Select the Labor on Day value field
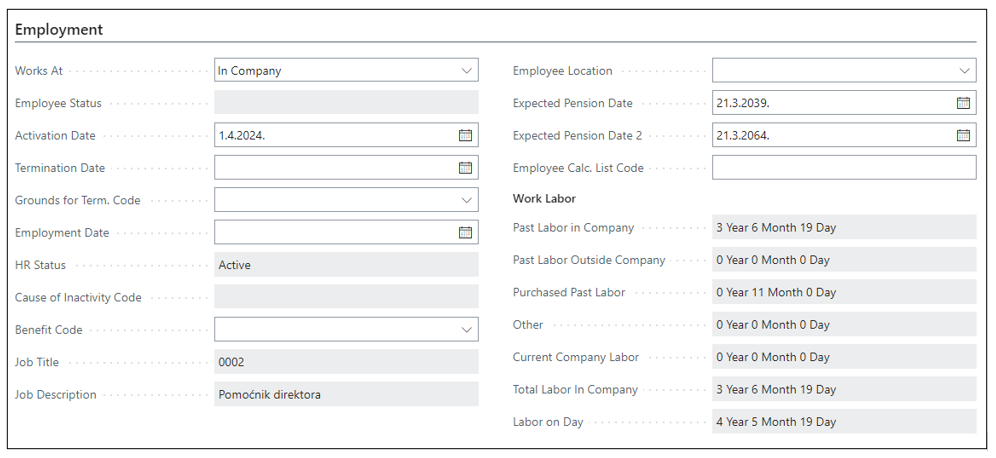The height and width of the screenshot is (458, 996). pyautogui.click(x=843, y=422)
